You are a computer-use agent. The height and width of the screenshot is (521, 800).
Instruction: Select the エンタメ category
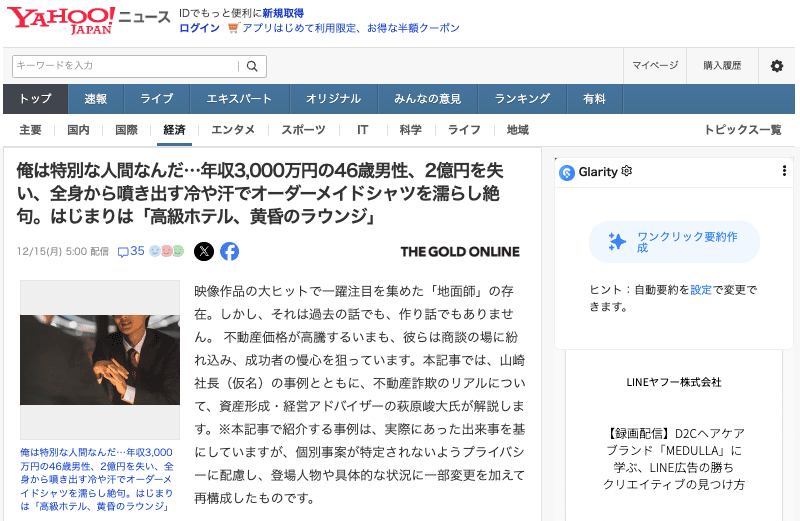(x=233, y=130)
